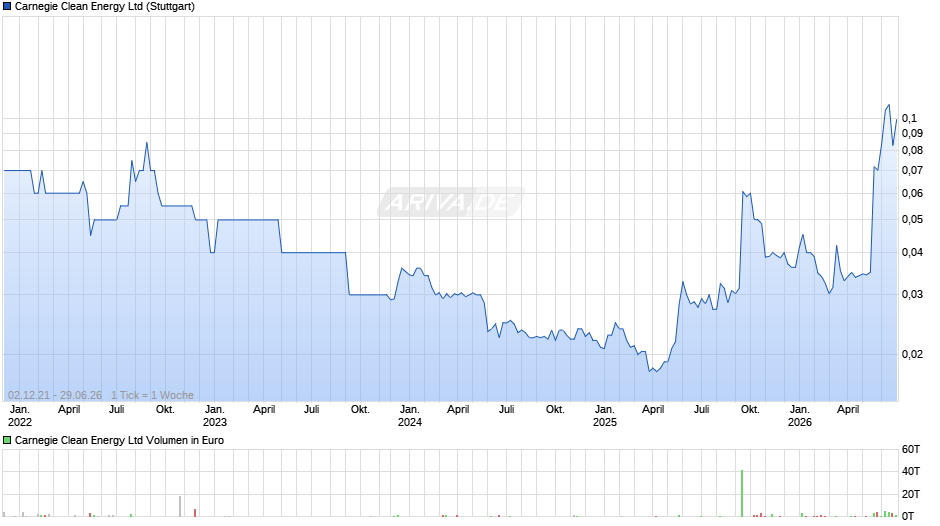
Task: Click the 'Jan. 2026' axis label
Action: (800, 416)
